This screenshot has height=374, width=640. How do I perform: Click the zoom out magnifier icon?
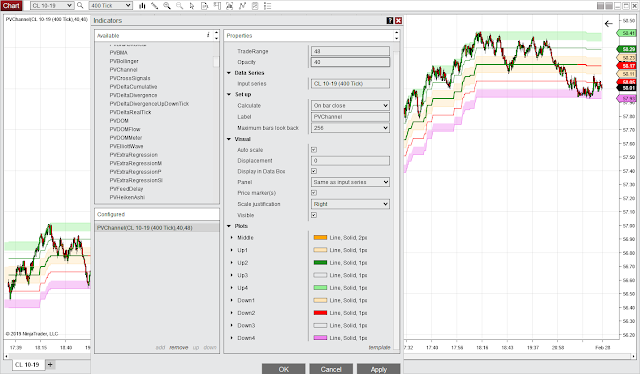(x=180, y=6)
